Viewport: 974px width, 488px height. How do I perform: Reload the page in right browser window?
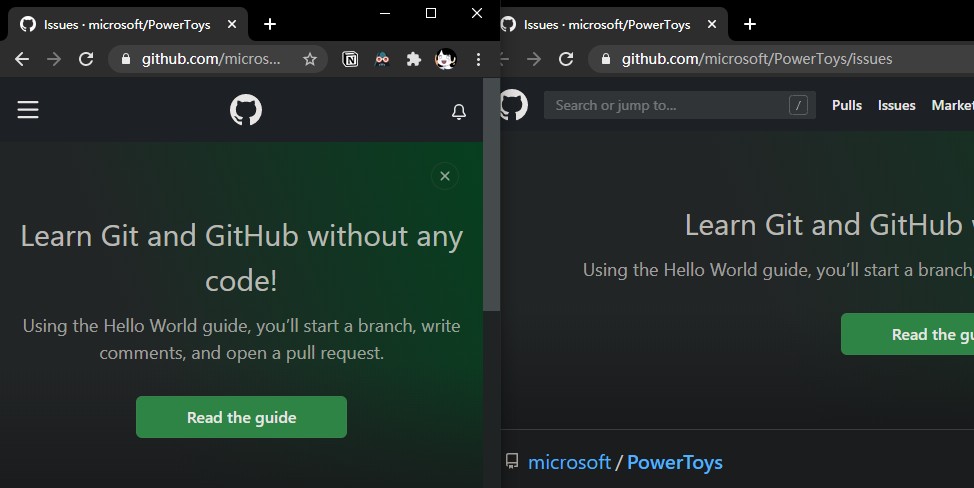[566, 59]
